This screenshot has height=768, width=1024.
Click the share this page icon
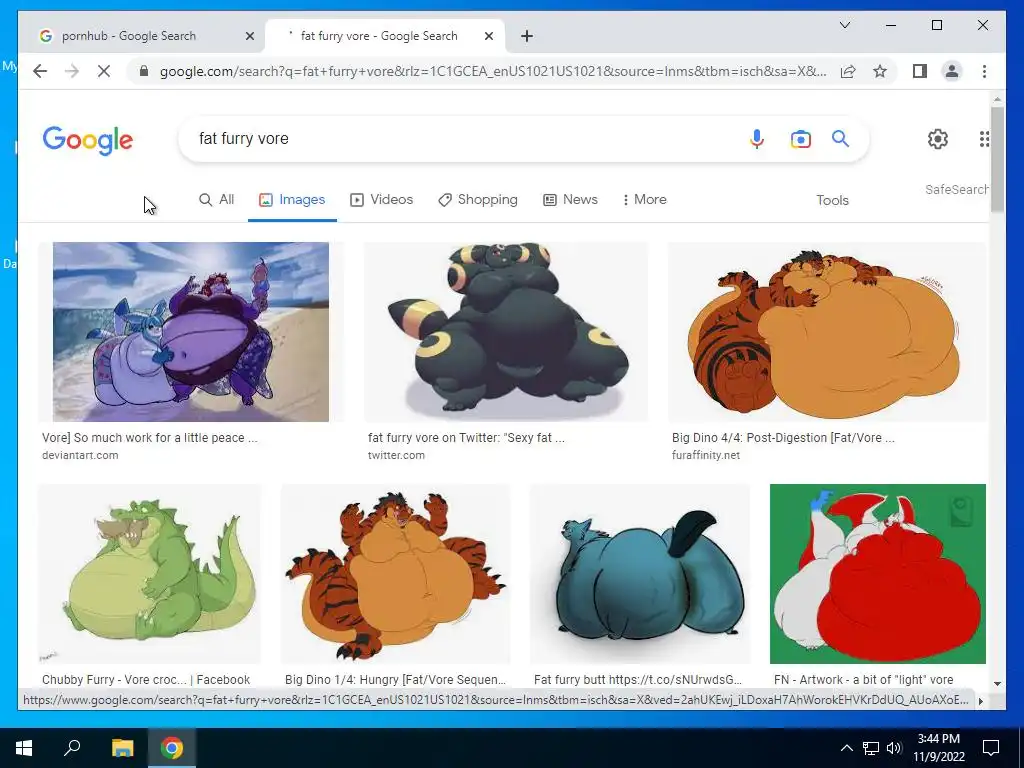848,71
